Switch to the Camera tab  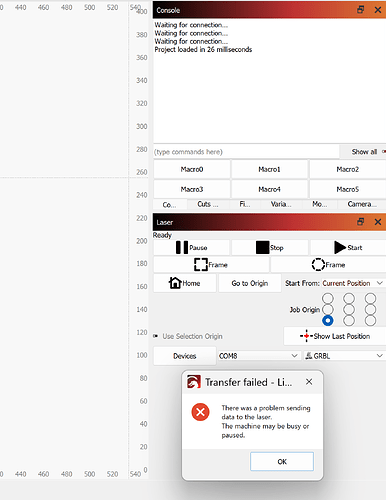click(362, 204)
